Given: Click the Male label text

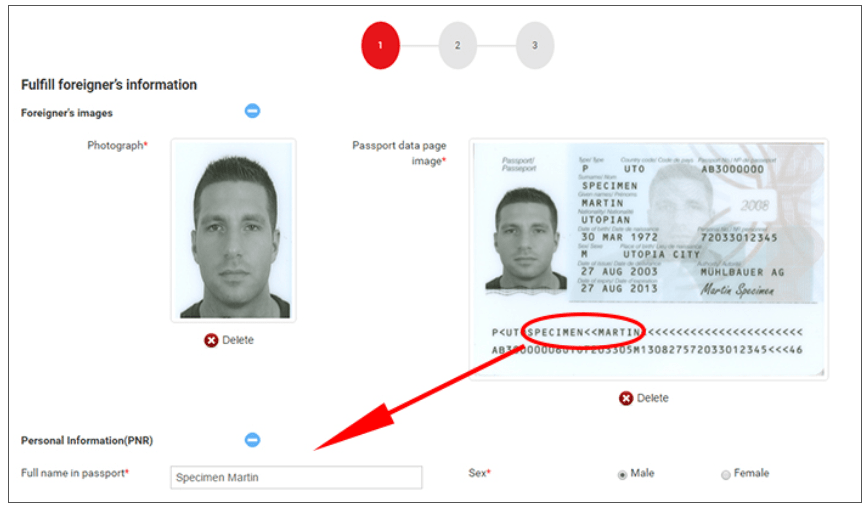Looking at the screenshot, I should click(x=642, y=473).
